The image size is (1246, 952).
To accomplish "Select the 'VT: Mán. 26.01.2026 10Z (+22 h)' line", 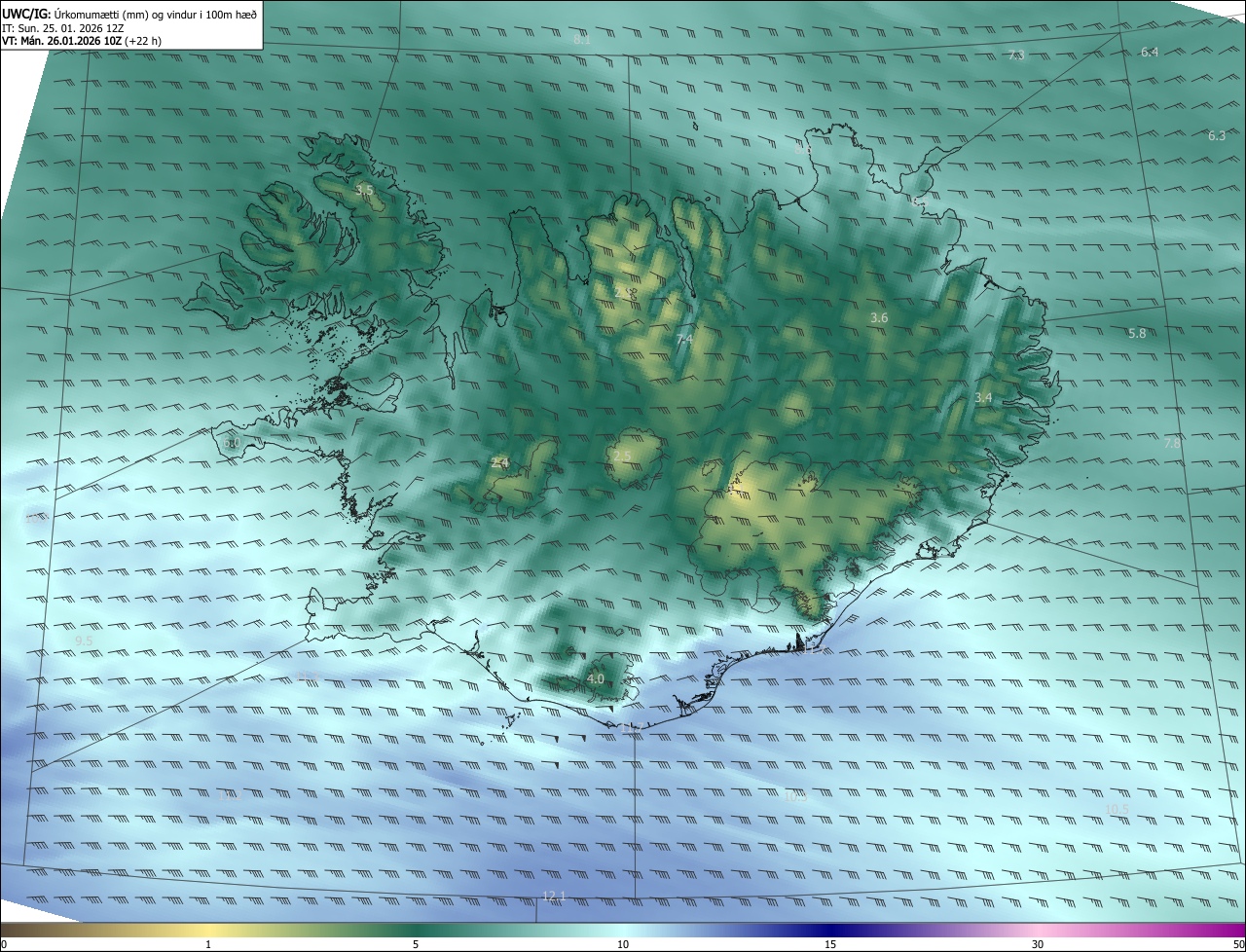I will (82, 42).
